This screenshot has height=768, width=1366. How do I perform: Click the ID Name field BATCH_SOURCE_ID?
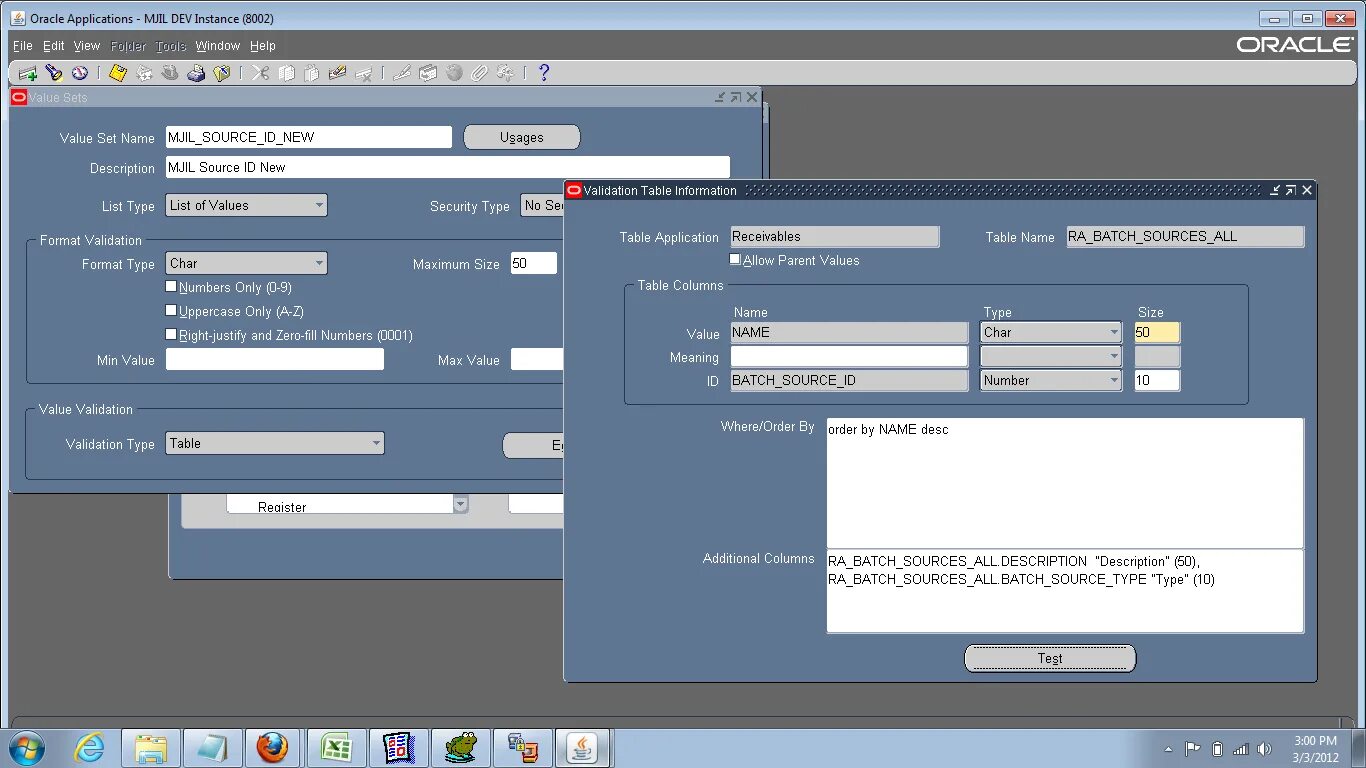click(x=849, y=380)
